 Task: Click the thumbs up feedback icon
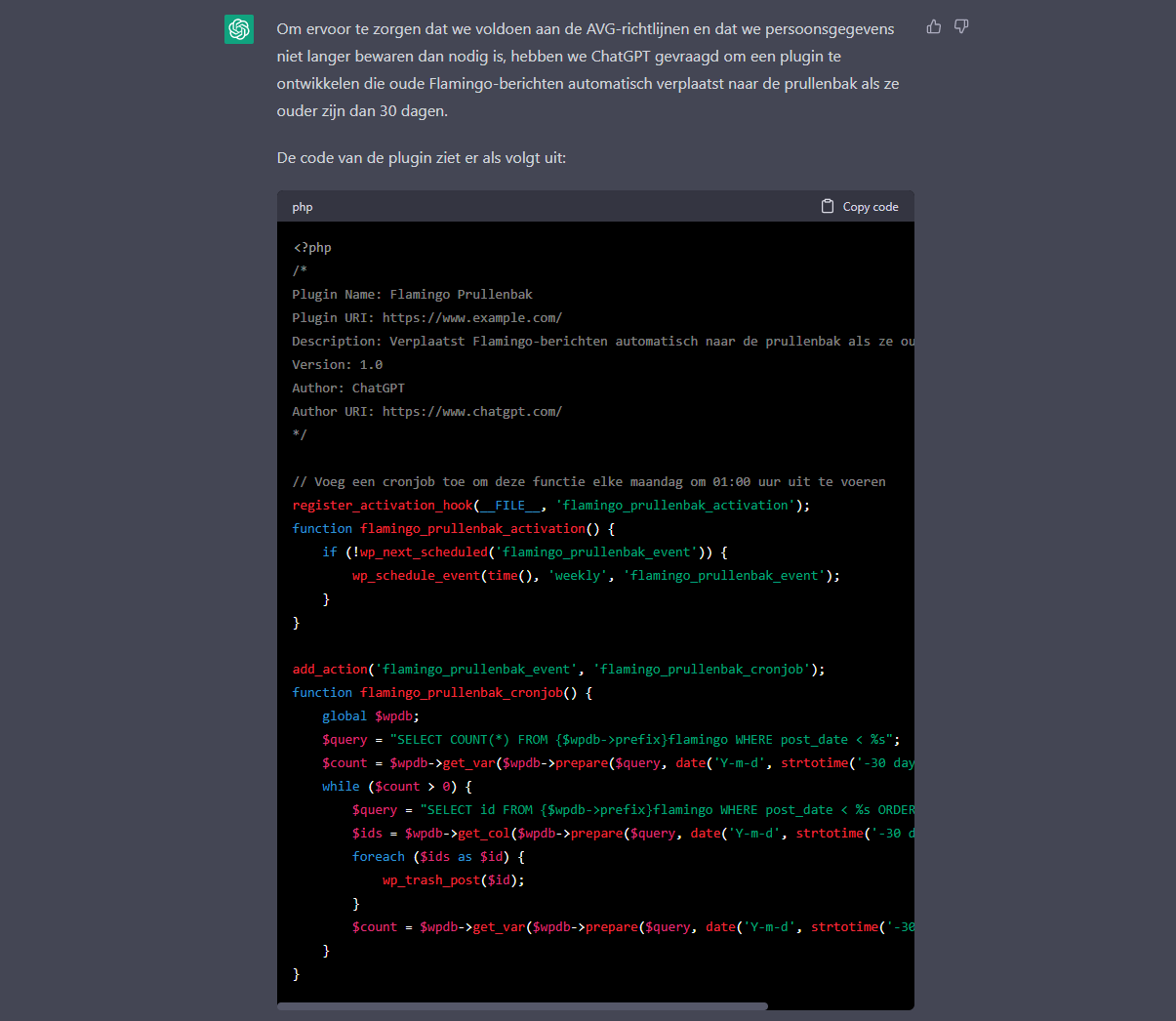pyautogui.click(x=934, y=26)
